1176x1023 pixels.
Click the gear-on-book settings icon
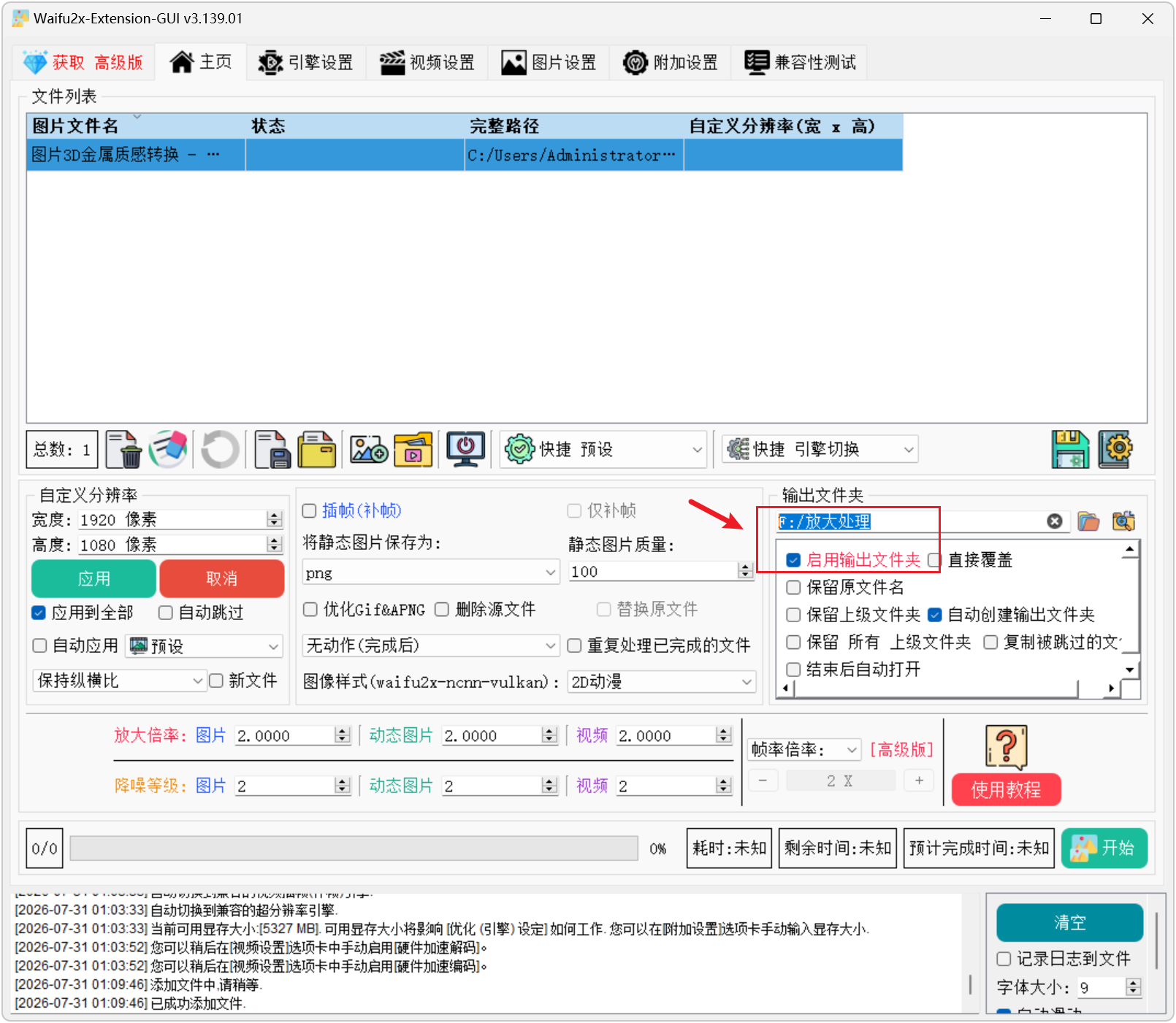tap(1115, 449)
